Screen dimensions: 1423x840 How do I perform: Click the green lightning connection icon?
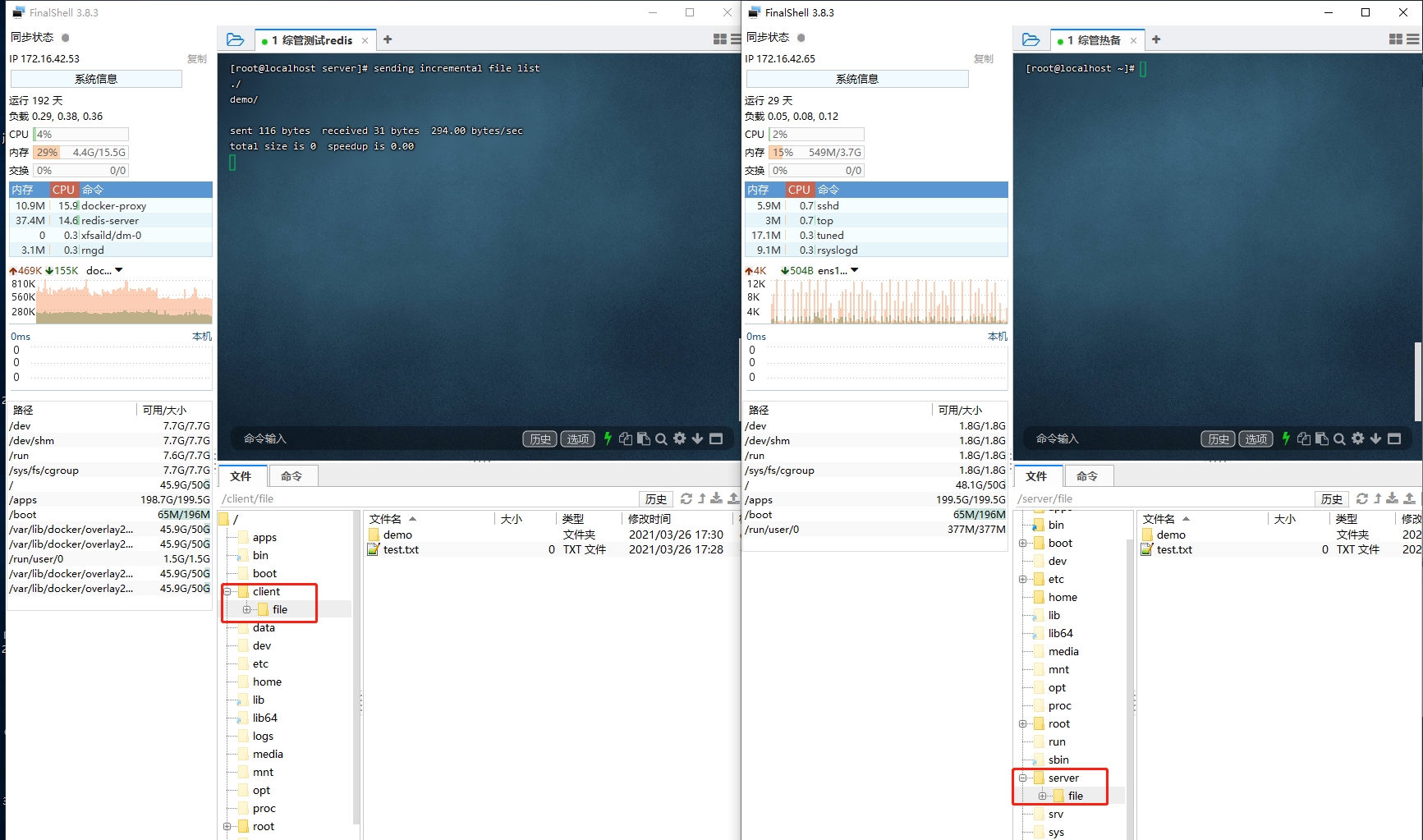point(608,439)
